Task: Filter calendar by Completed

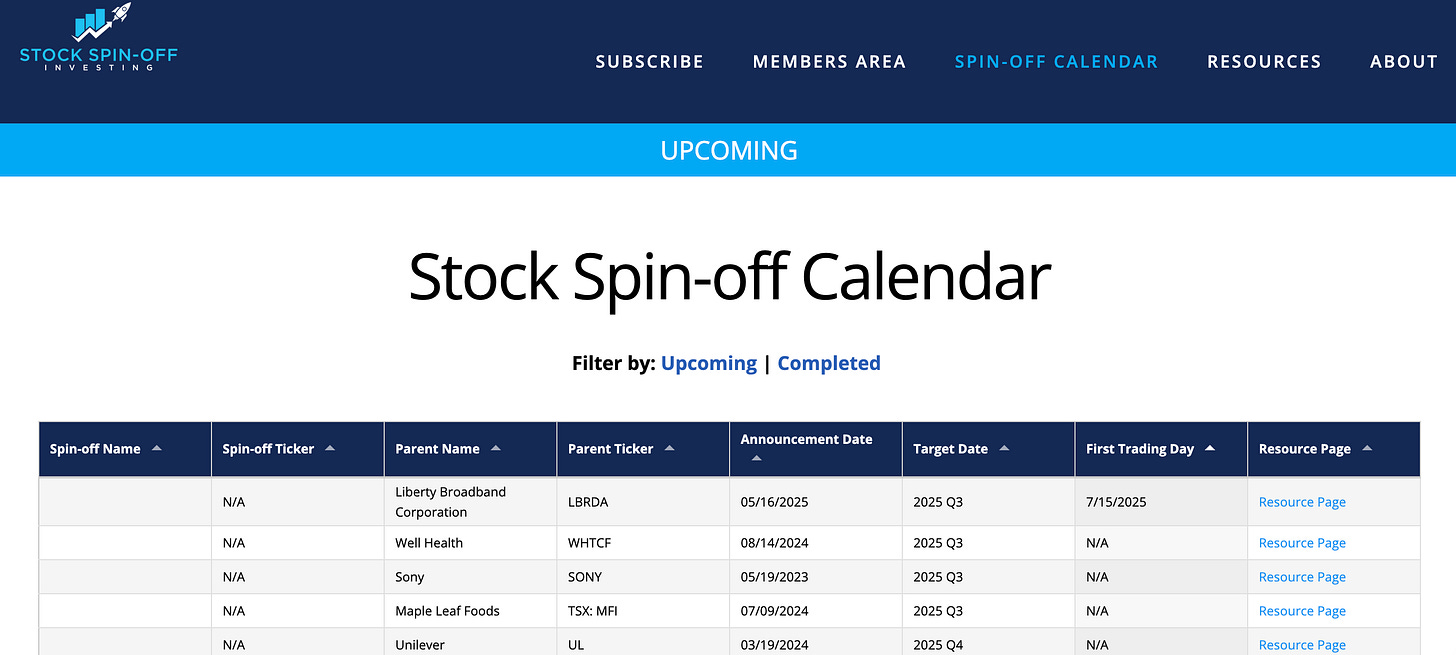Action: point(829,363)
